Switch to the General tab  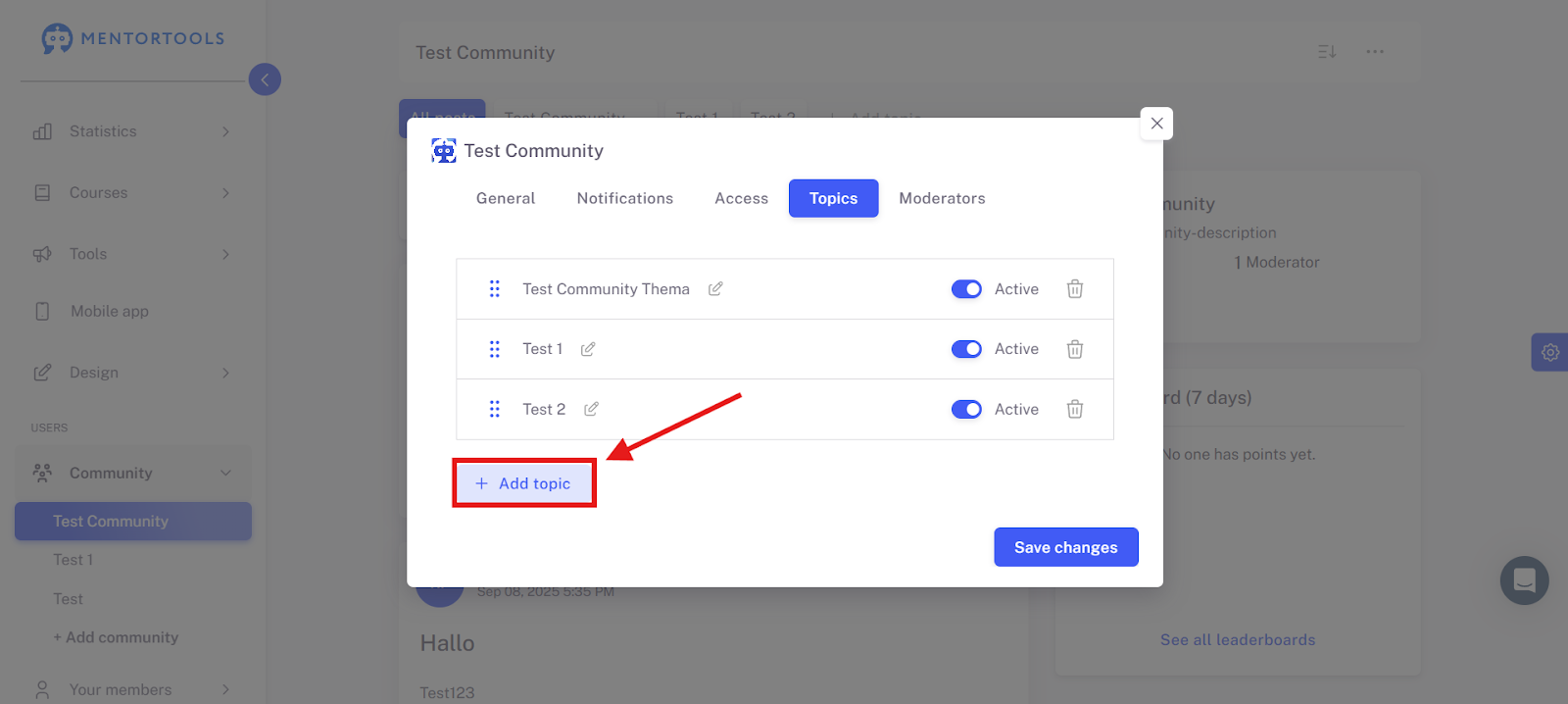point(506,198)
